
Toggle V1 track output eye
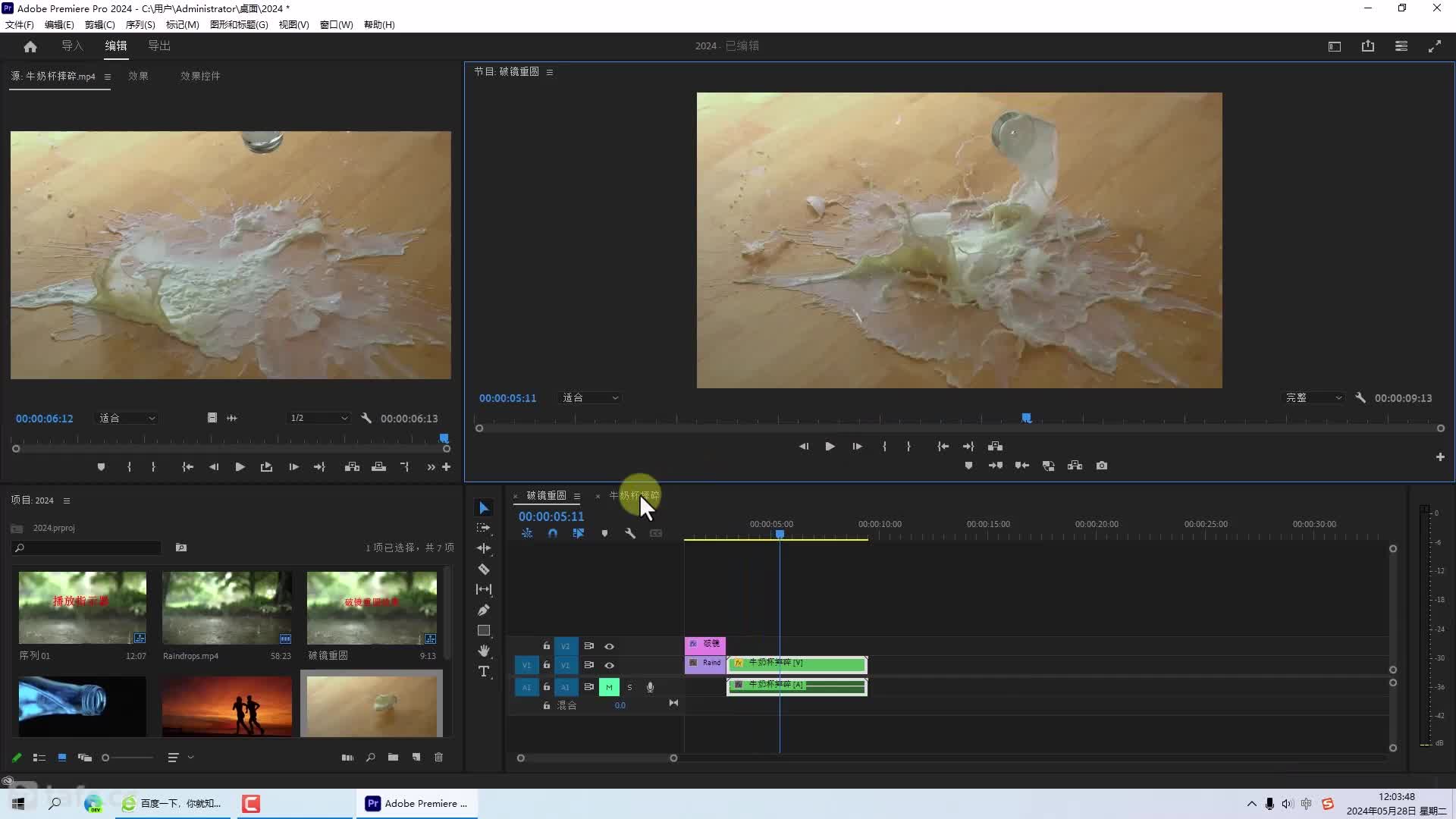pyautogui.click(x=609, y=665)
